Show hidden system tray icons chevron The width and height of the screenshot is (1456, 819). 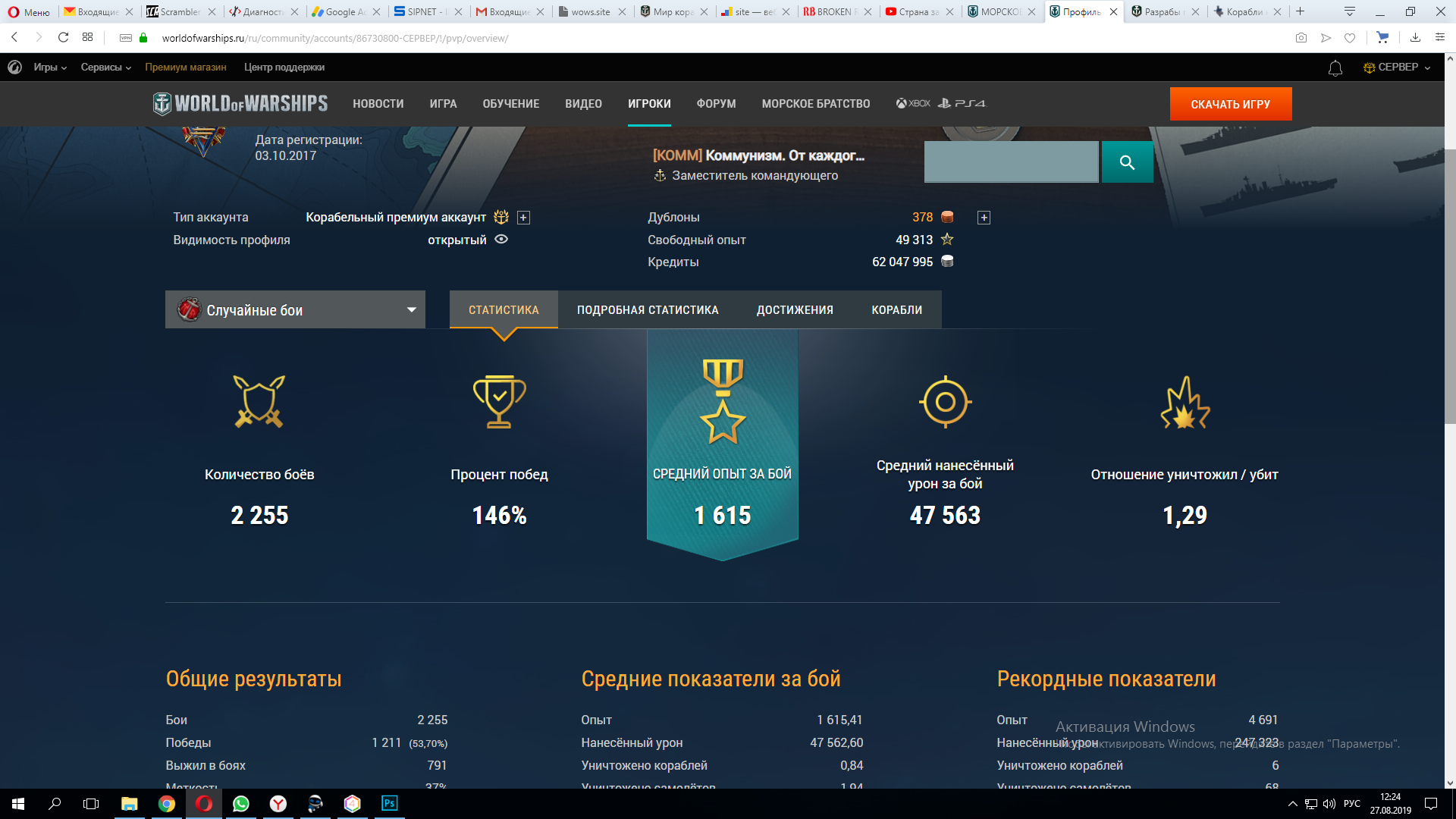pyautogui.click(x=1293, y=804)
